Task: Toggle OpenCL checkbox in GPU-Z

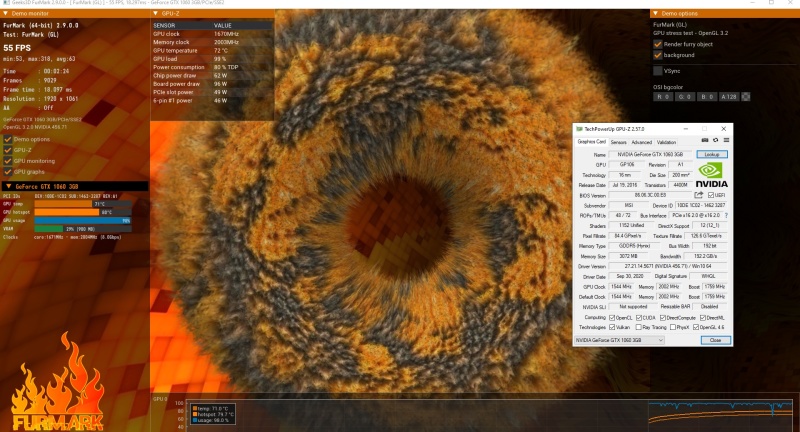Action: pos(612,318)
